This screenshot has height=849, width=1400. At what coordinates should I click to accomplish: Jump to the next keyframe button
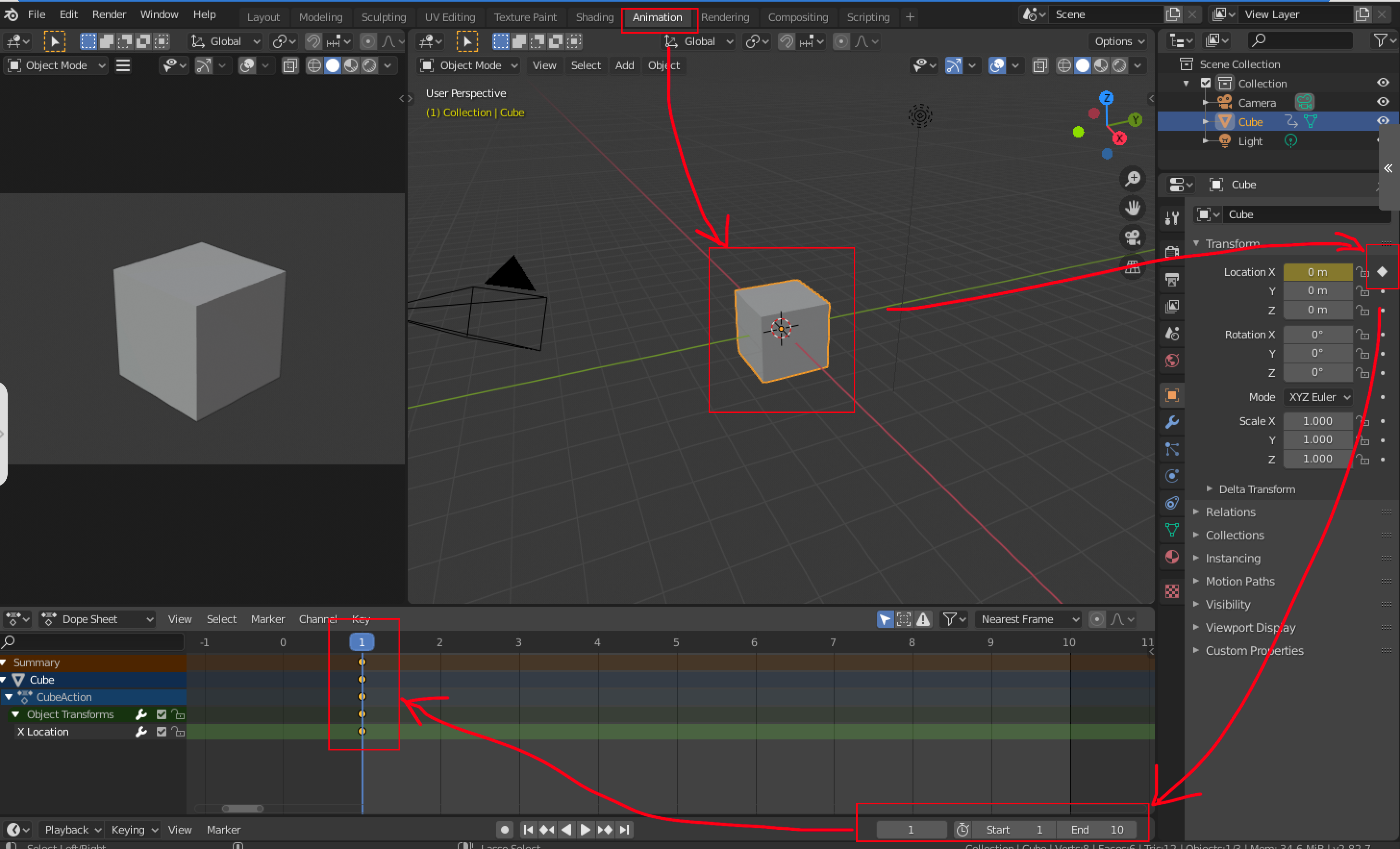[x=604, y=830]
